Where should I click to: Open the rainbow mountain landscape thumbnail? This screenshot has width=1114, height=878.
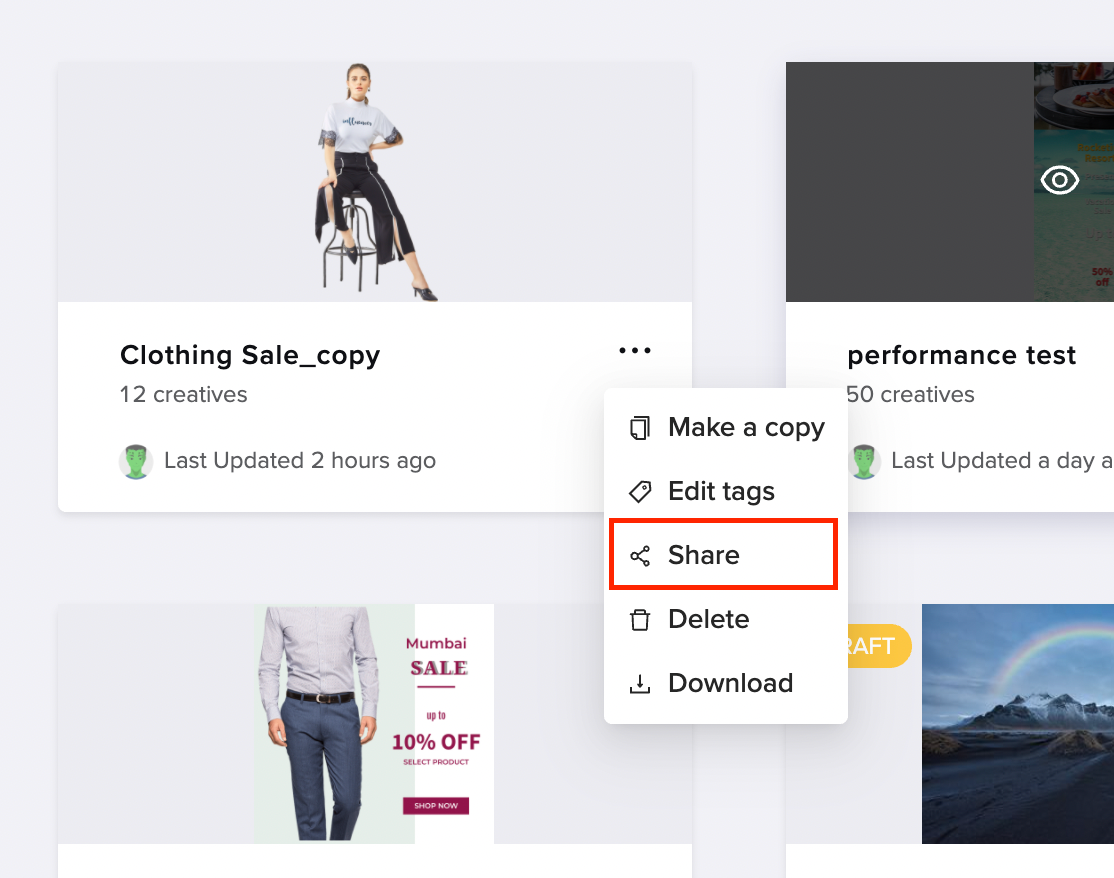pos(1017,724)
